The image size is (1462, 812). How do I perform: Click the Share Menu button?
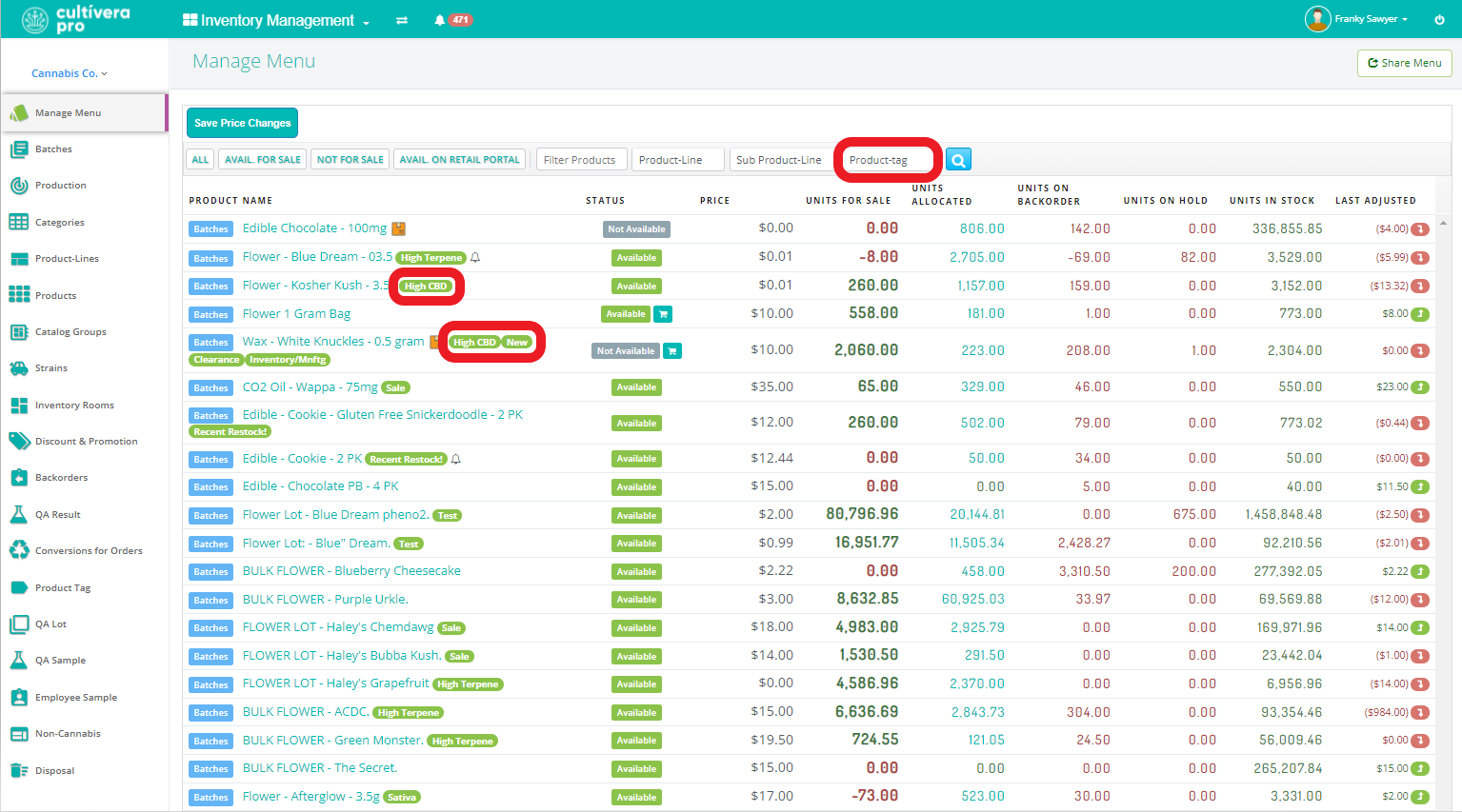[1404, 63]
